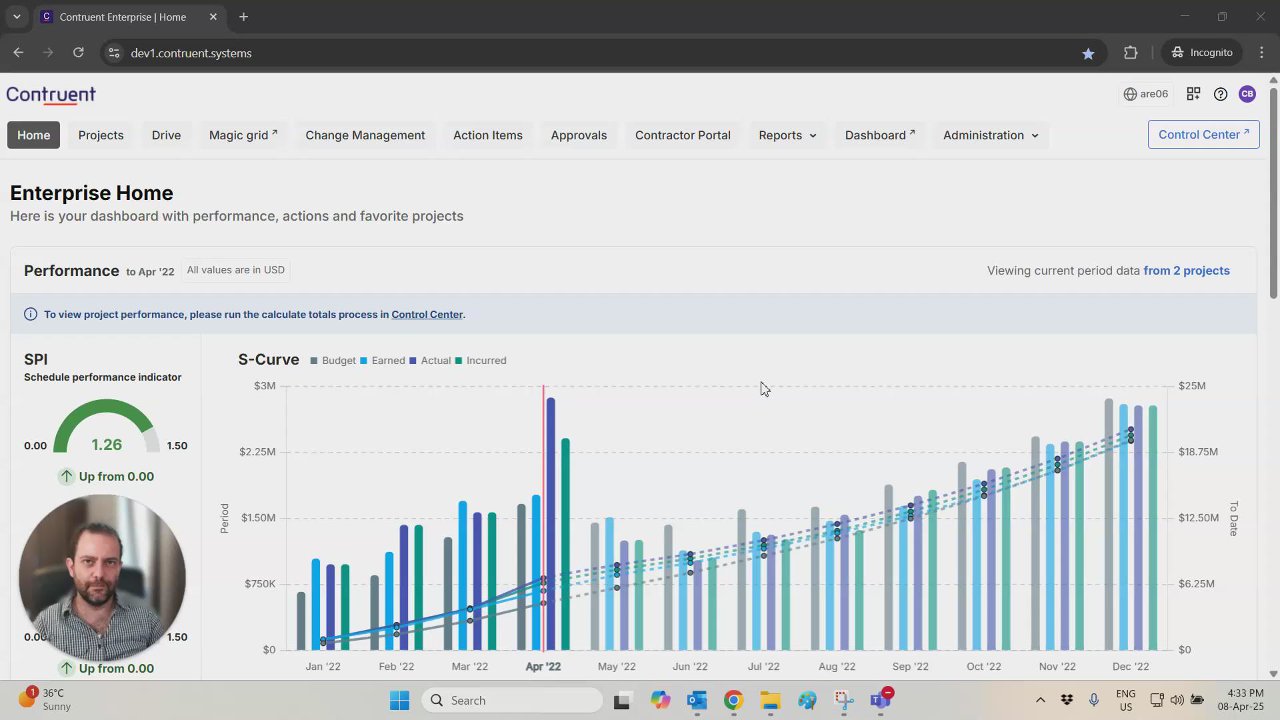Click the "from 2 projects" link

[1187, 270]
